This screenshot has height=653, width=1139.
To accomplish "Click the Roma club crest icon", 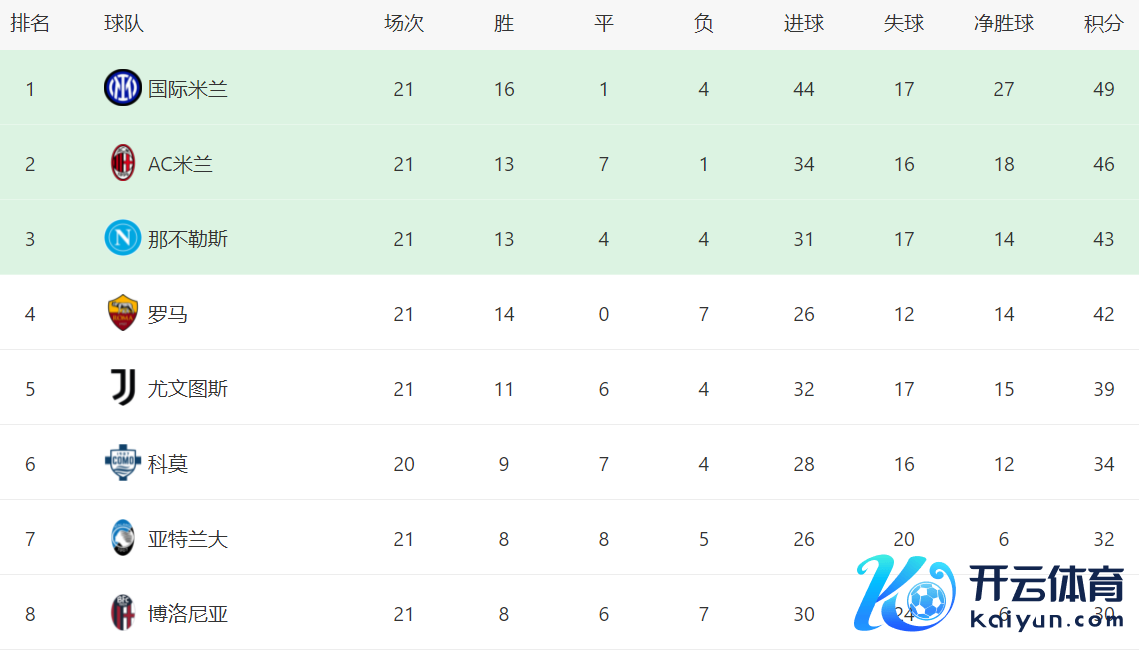I will click(x=122, y=313).
